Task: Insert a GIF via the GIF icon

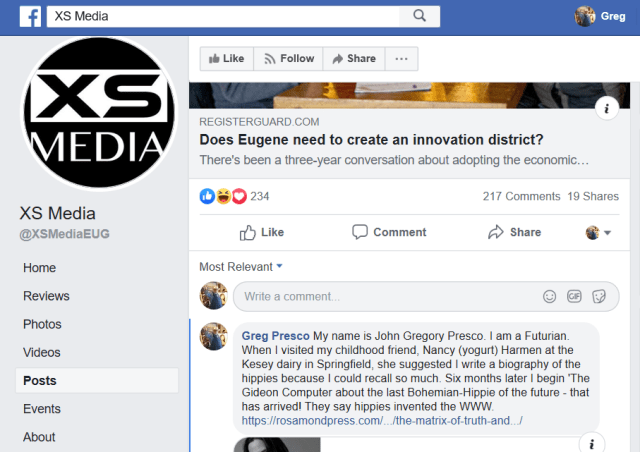Action: coord(574,296)
